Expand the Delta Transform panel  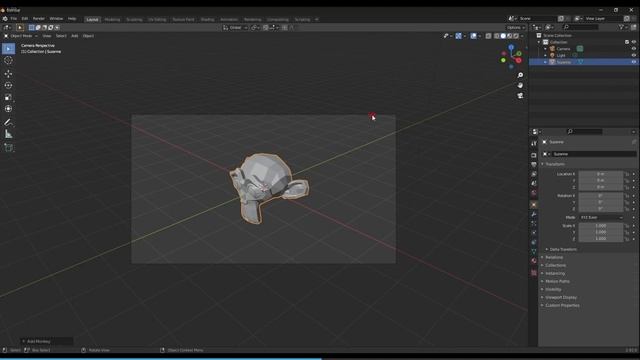562,249
